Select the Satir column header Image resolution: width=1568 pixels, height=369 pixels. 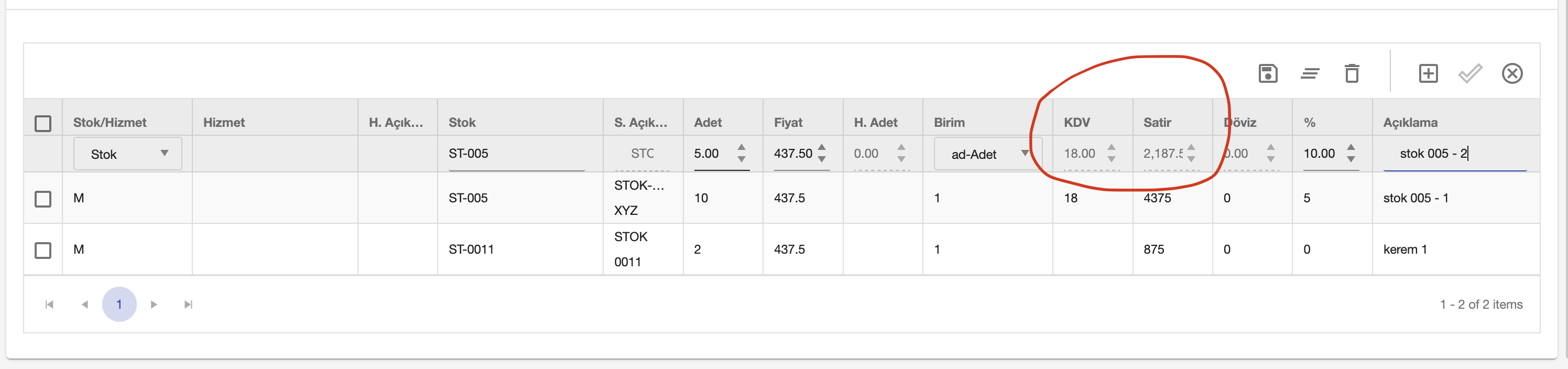click(x=1157, y=123)
